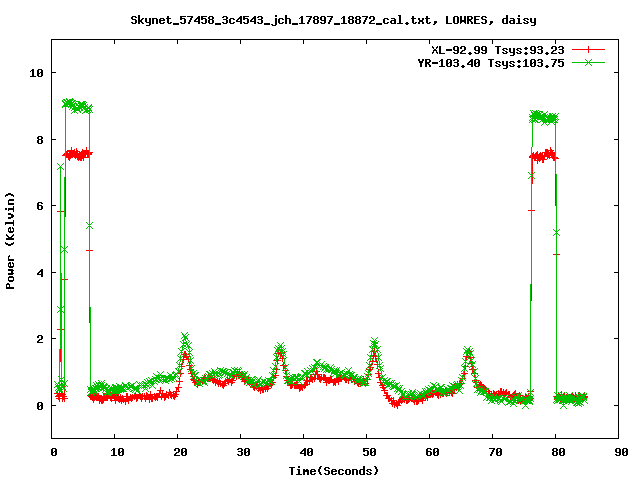Click y-axis tick label 8

(x=40, y=140)
